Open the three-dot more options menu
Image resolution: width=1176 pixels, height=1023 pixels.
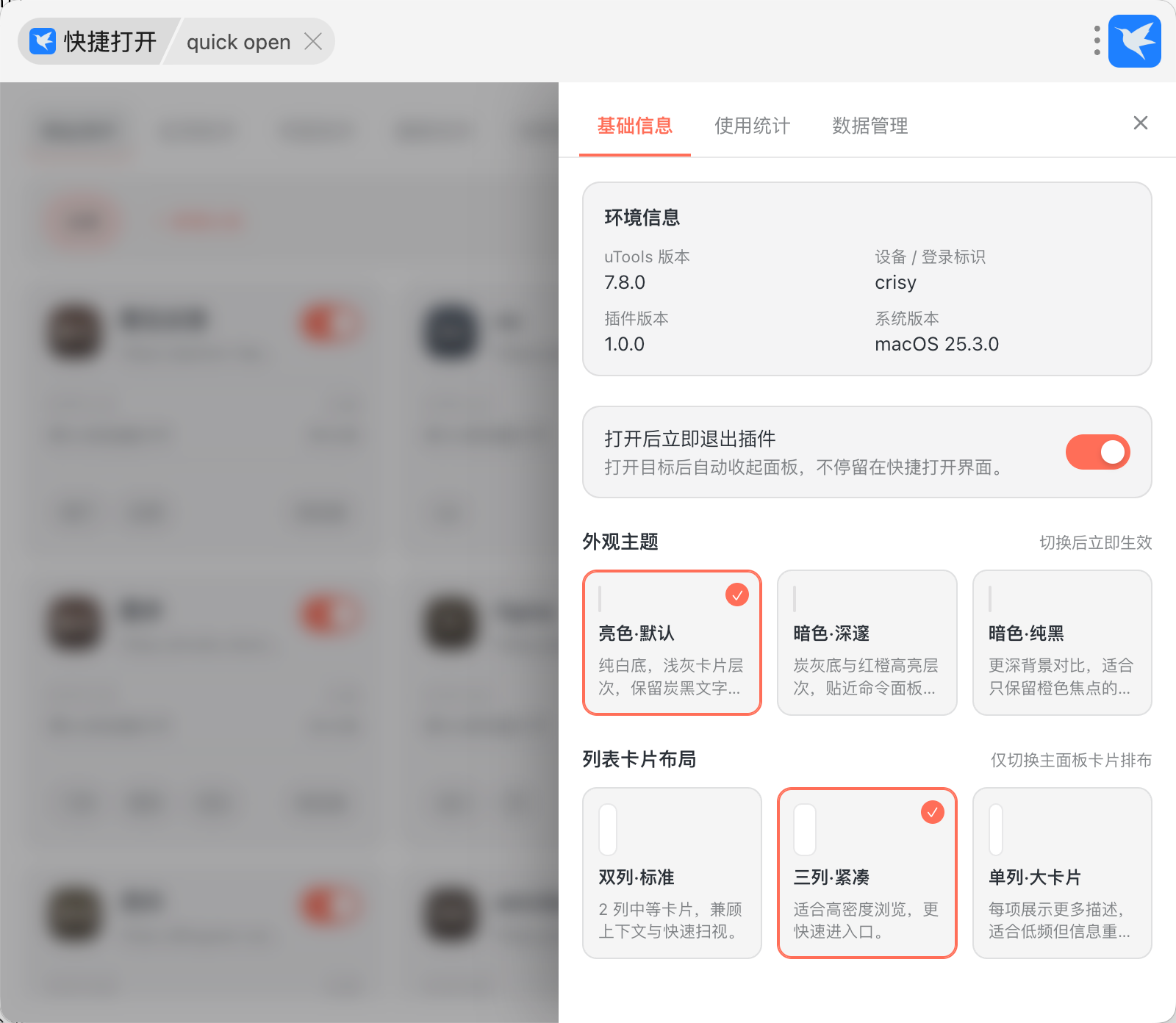[x=1097, y=41]
